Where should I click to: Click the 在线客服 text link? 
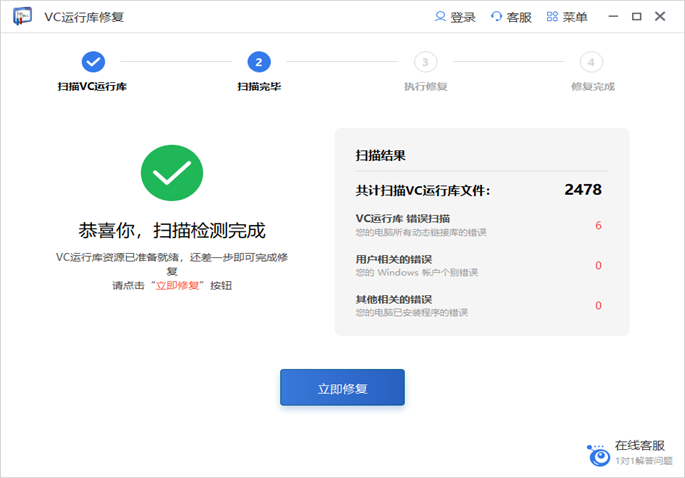(639, 446)
